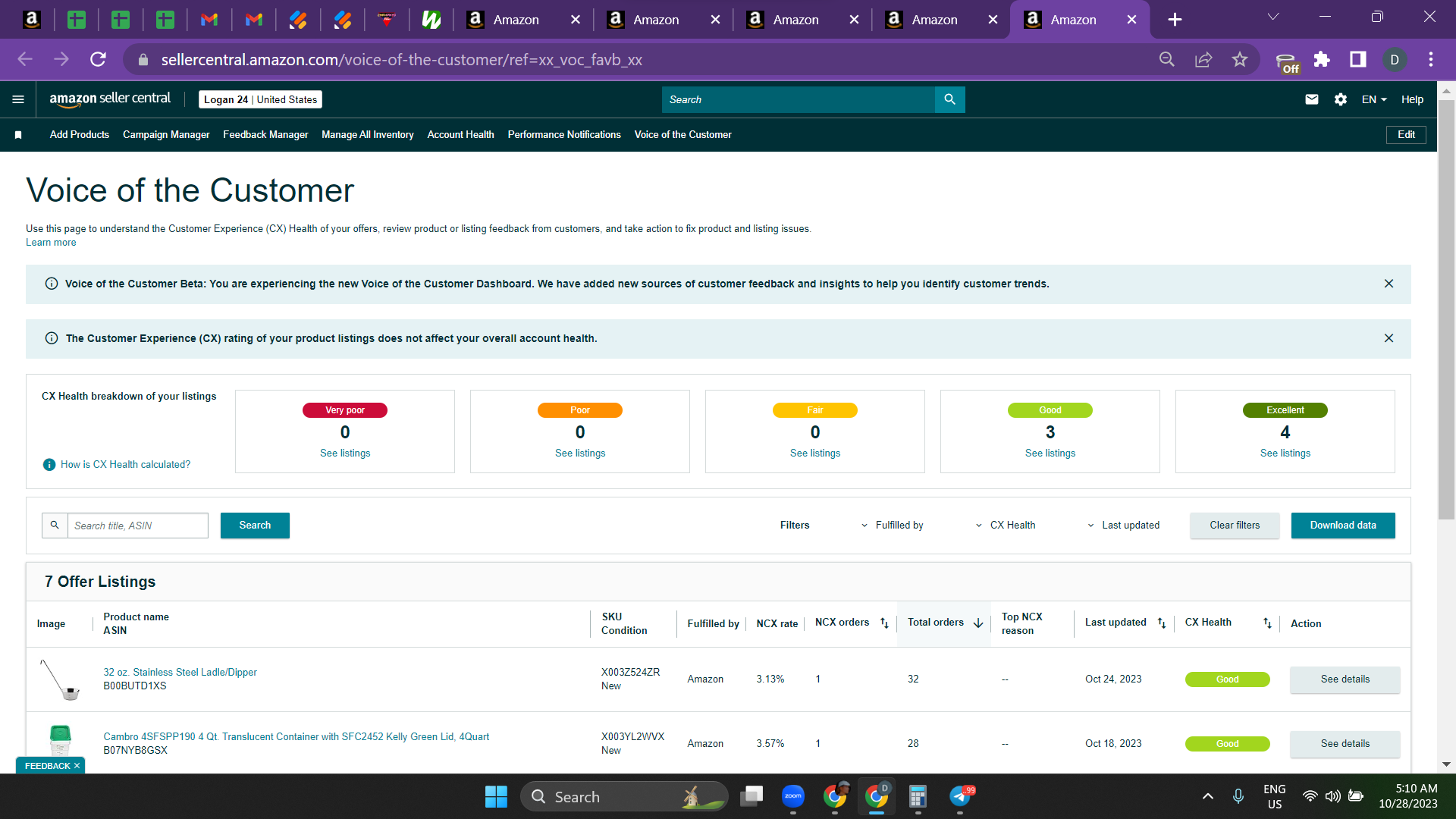
Task: See listings under Good
Action: click(1050, 453)
